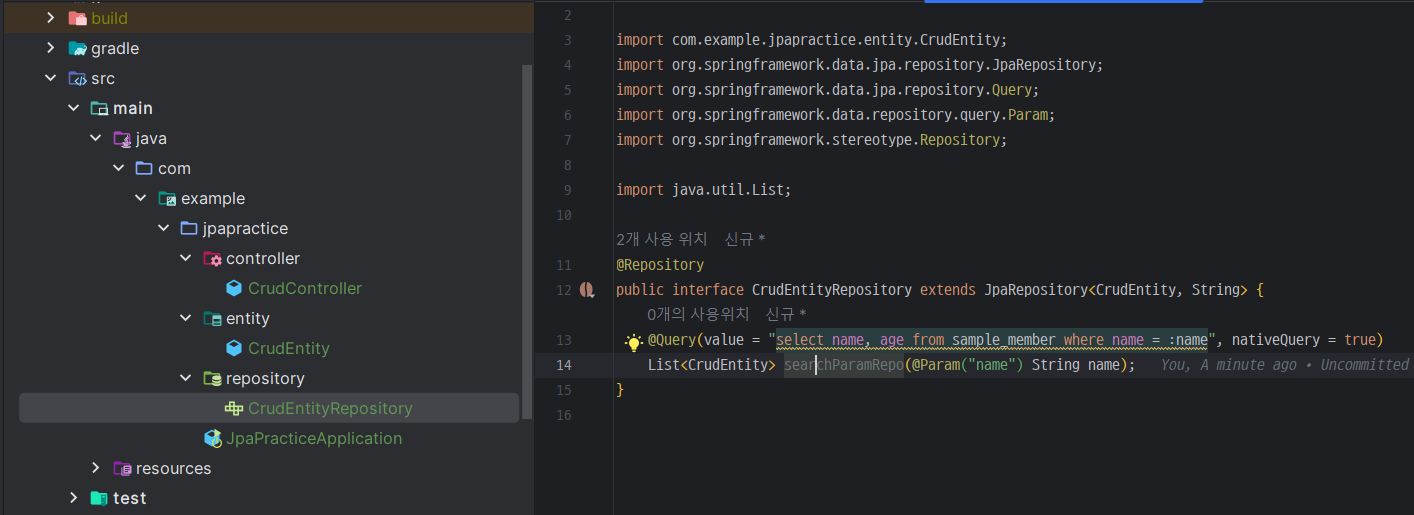The image size is (1414, 515).
Task: Click the project panel vertical scrollbar
Action: (x=527, y=240)
